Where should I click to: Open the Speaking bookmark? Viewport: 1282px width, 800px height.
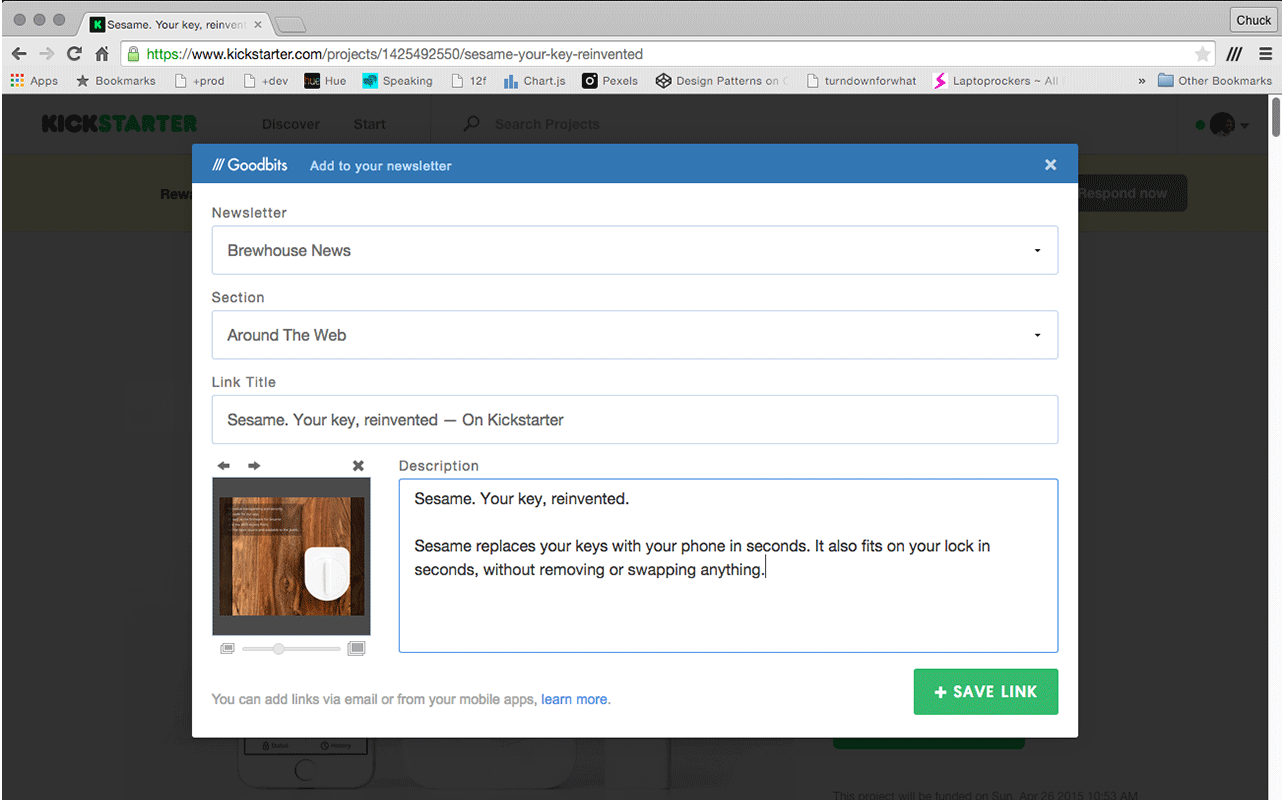pos(397,81)
